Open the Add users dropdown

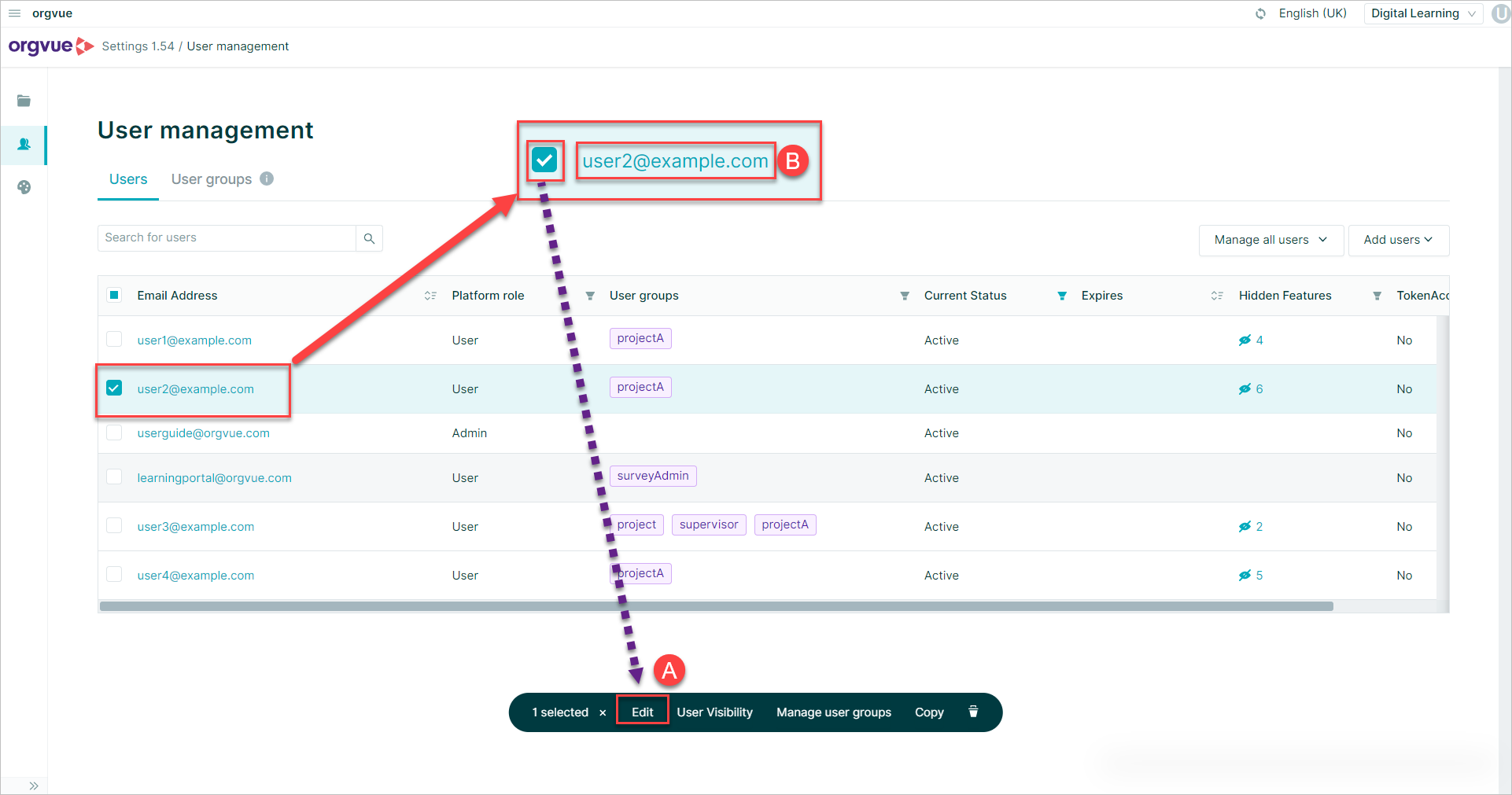click(1398, 240)
